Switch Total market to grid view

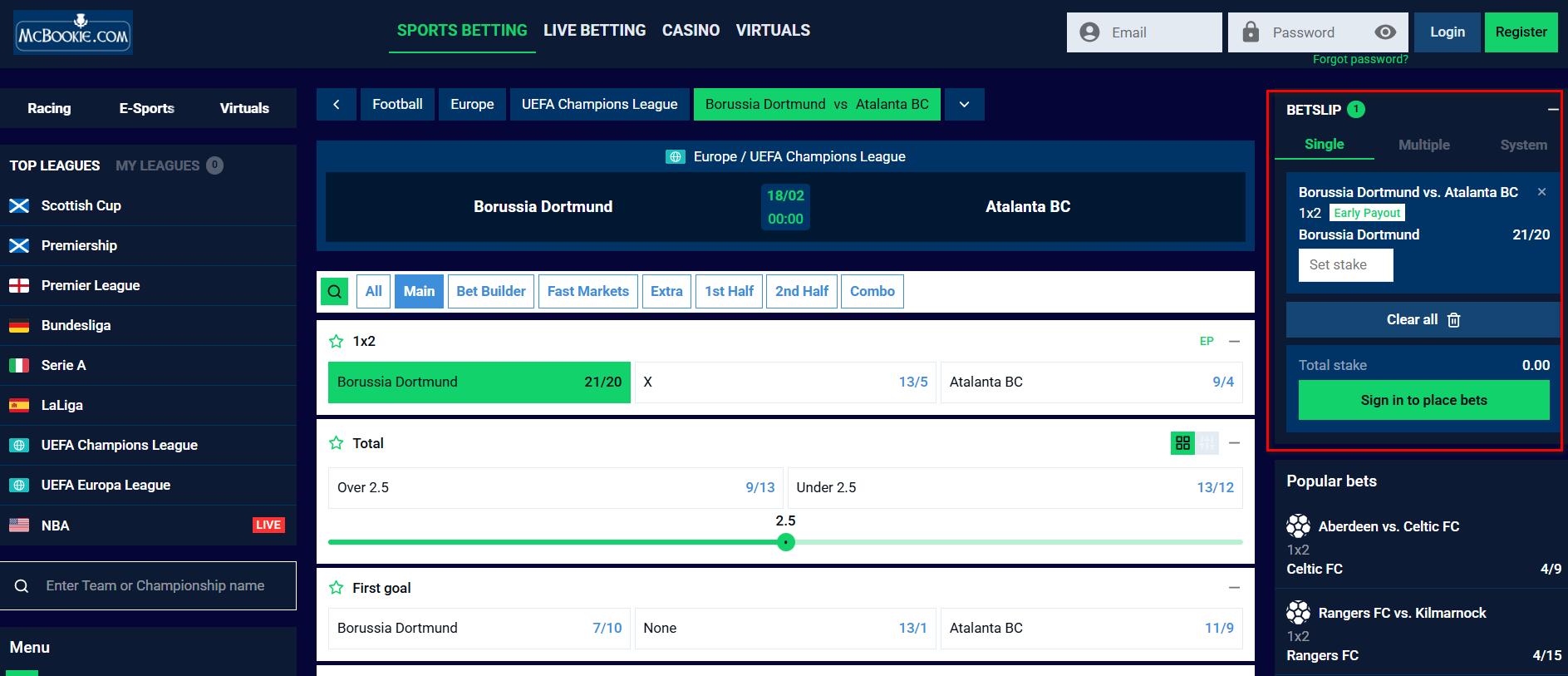tap(1182, 443)
